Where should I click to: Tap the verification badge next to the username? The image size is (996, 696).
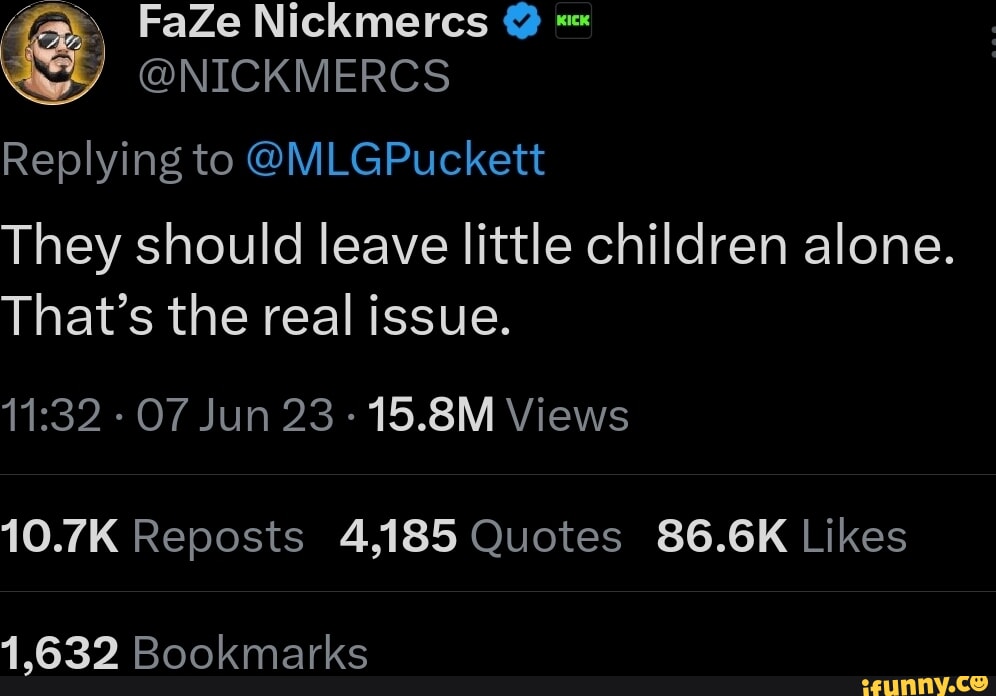(x=521, y=22)
